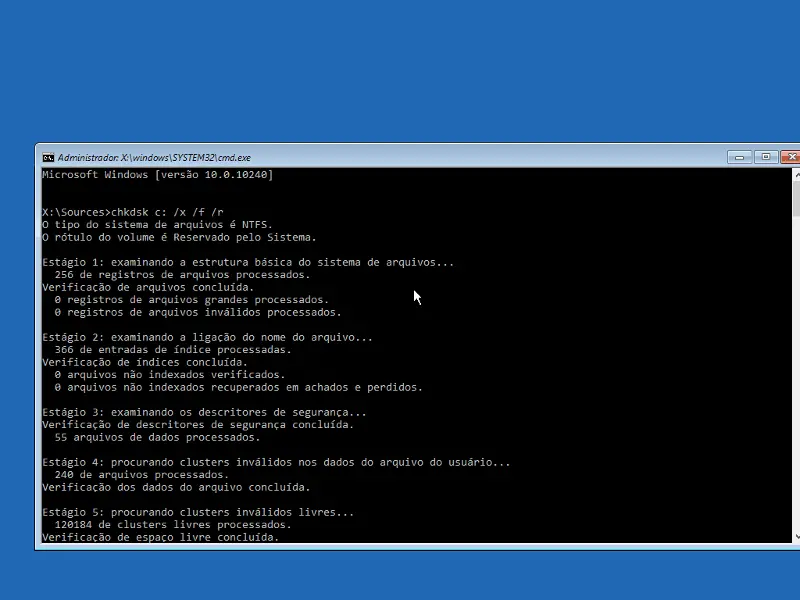Click the 'Estágio 1: examinando a estrutura básica' line
The width and height of the screenshot is (800, 600).
point(248,262)
